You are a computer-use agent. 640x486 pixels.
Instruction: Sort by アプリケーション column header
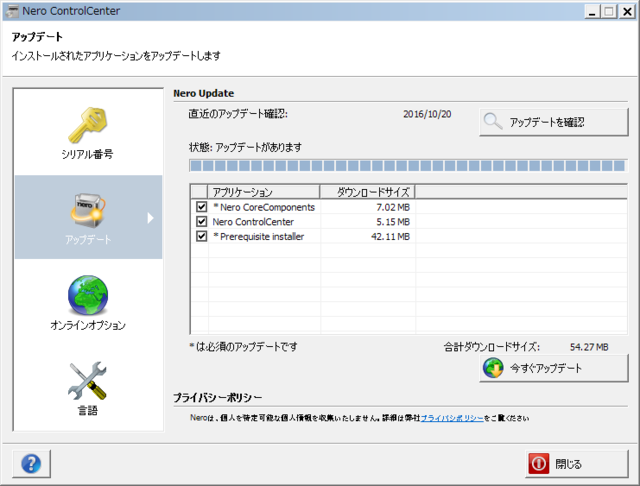pos(264,192)
